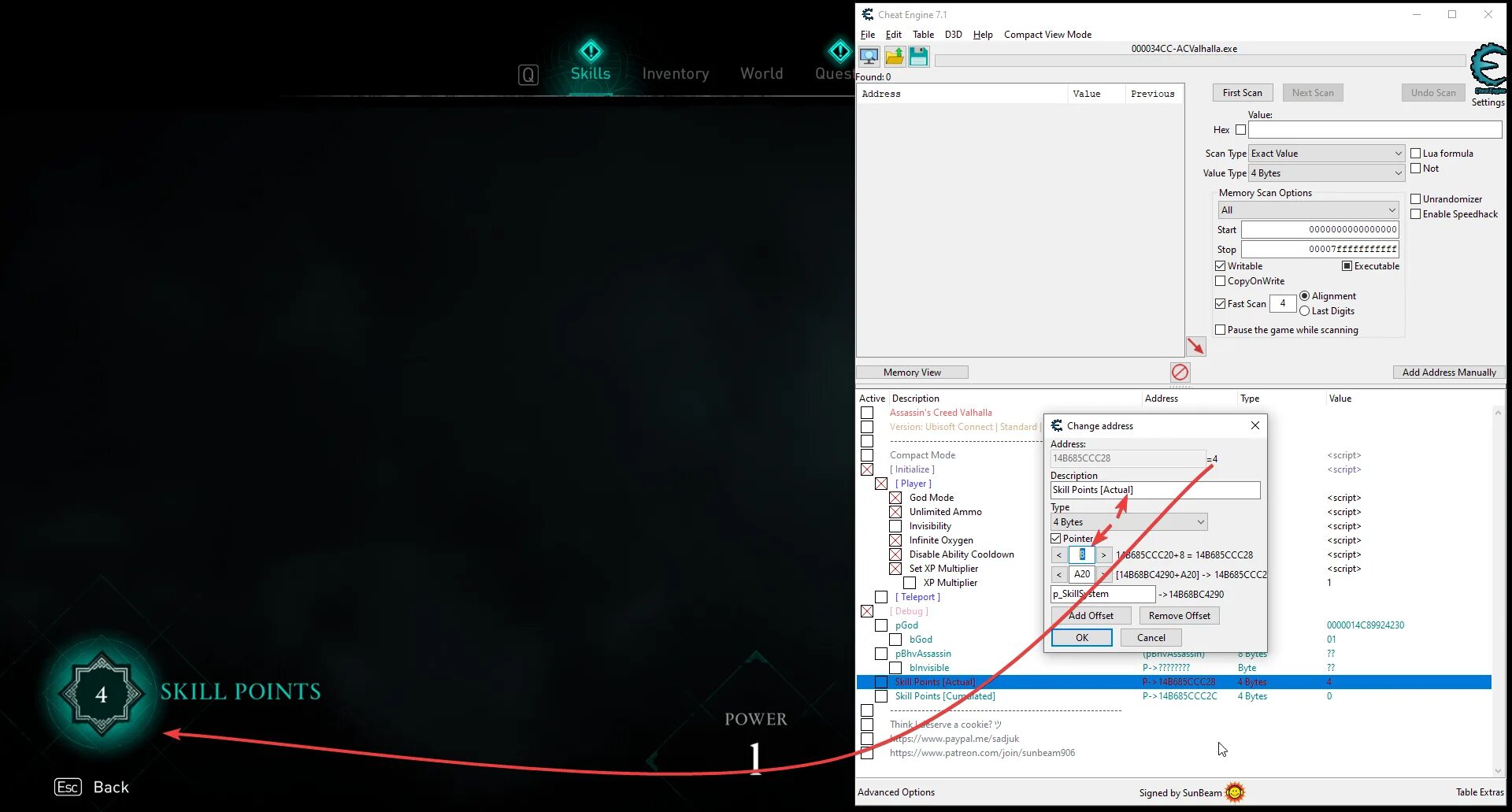Decrease the A20 offset with left arrow
This screenshot has height=812, width=1512.
point(1059,575)
